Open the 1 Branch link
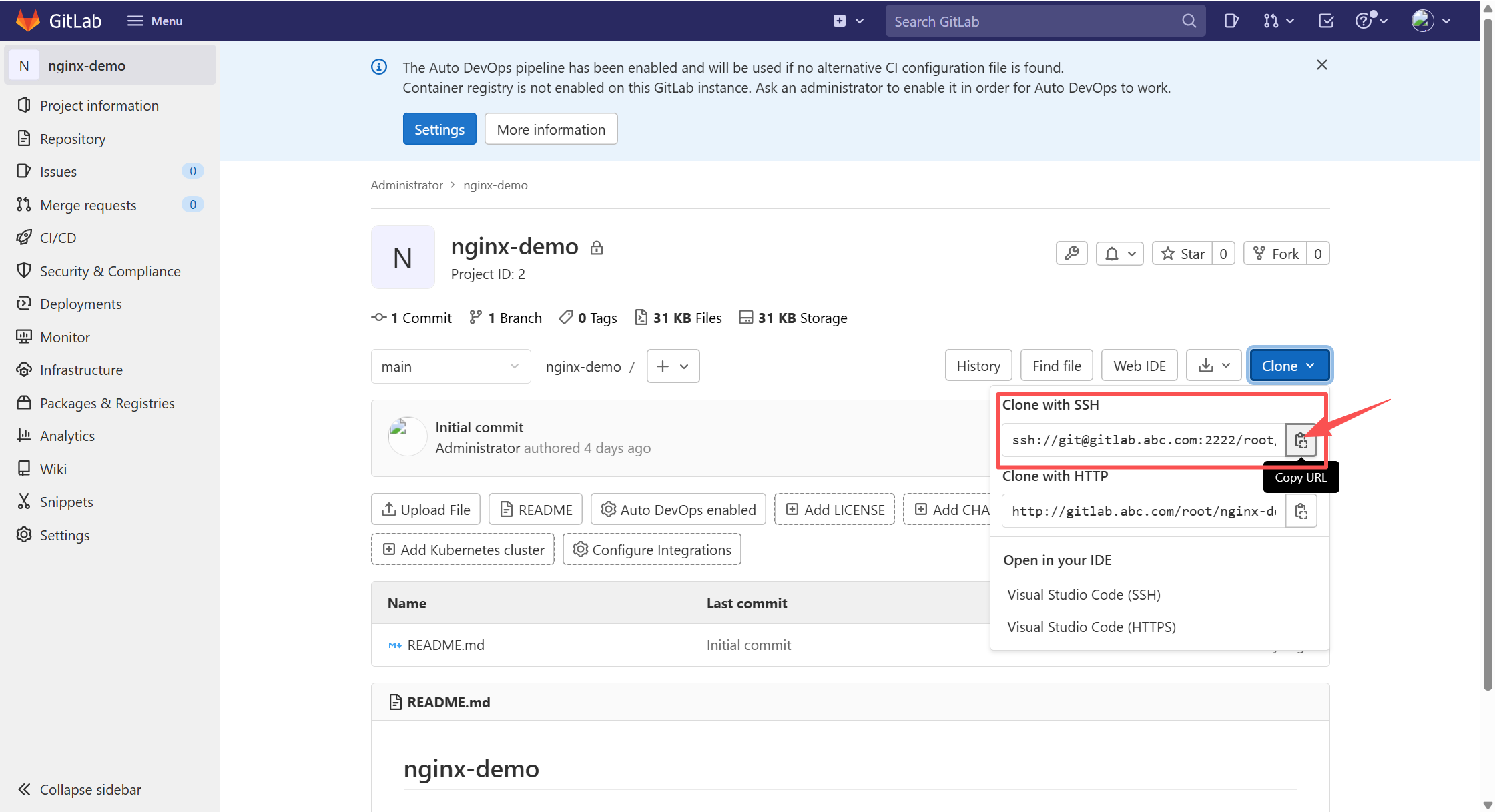 coord(505,318)
